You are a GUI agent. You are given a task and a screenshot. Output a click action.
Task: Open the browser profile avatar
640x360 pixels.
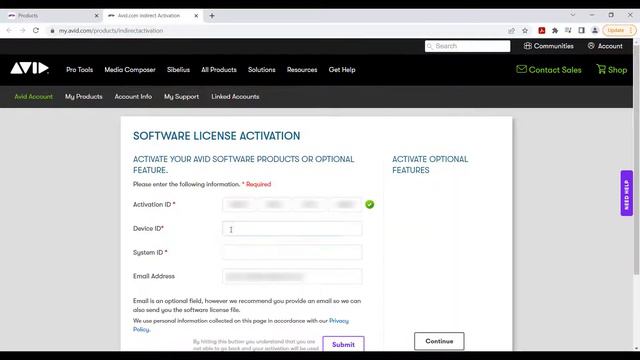pos(595,30)
